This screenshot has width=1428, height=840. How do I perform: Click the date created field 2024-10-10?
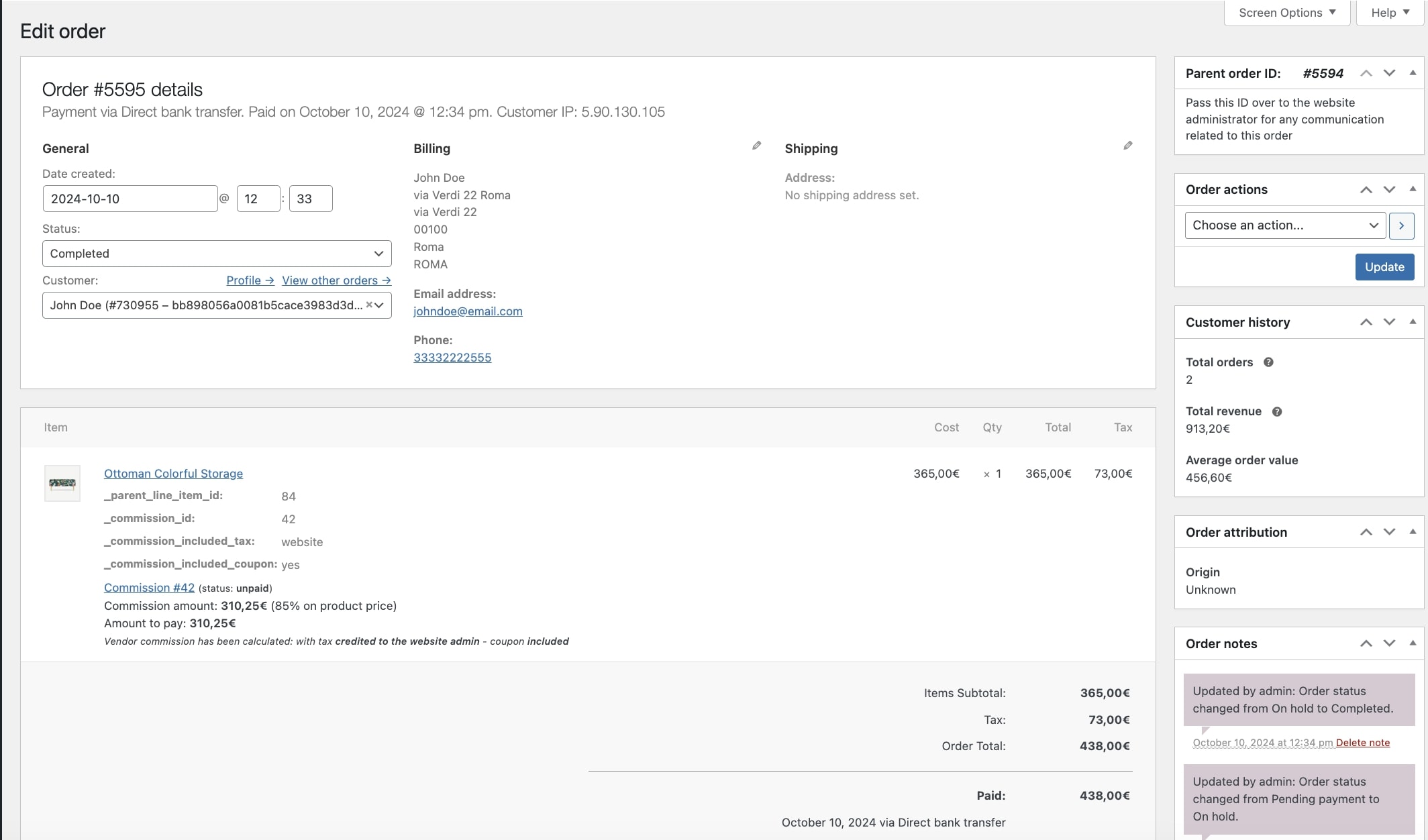(x=130, y=199)
